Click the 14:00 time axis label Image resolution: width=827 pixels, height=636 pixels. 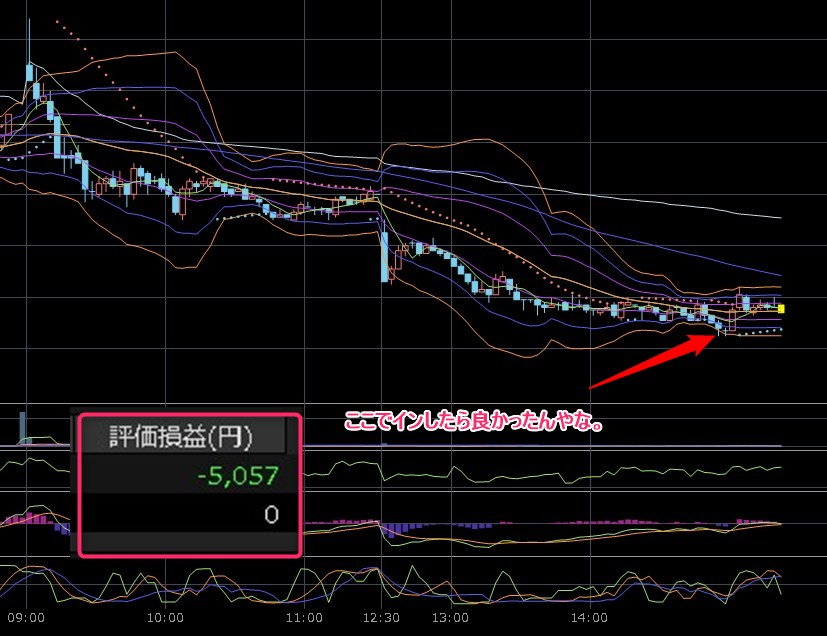tap(589, 618)
